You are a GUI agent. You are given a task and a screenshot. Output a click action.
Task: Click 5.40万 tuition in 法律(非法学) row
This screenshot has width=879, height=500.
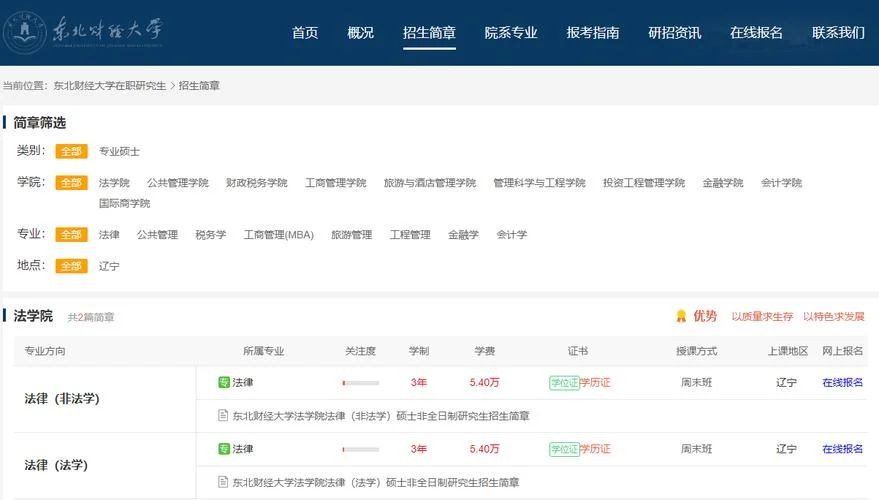[484, 382]
